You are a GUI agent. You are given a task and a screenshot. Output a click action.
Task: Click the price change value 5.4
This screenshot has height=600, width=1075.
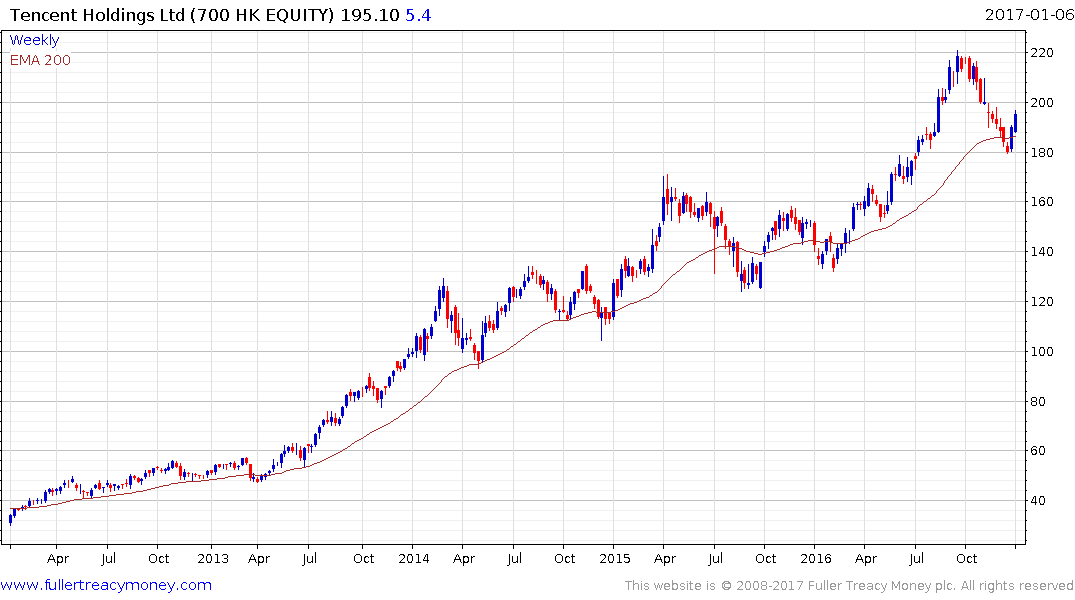[x=418, y=14]
